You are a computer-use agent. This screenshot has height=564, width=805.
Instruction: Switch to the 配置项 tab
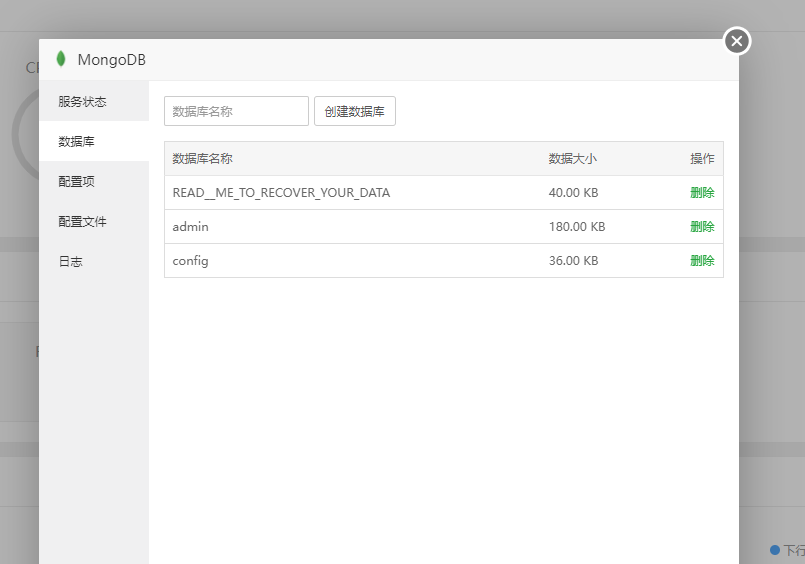tap(94, 181)
